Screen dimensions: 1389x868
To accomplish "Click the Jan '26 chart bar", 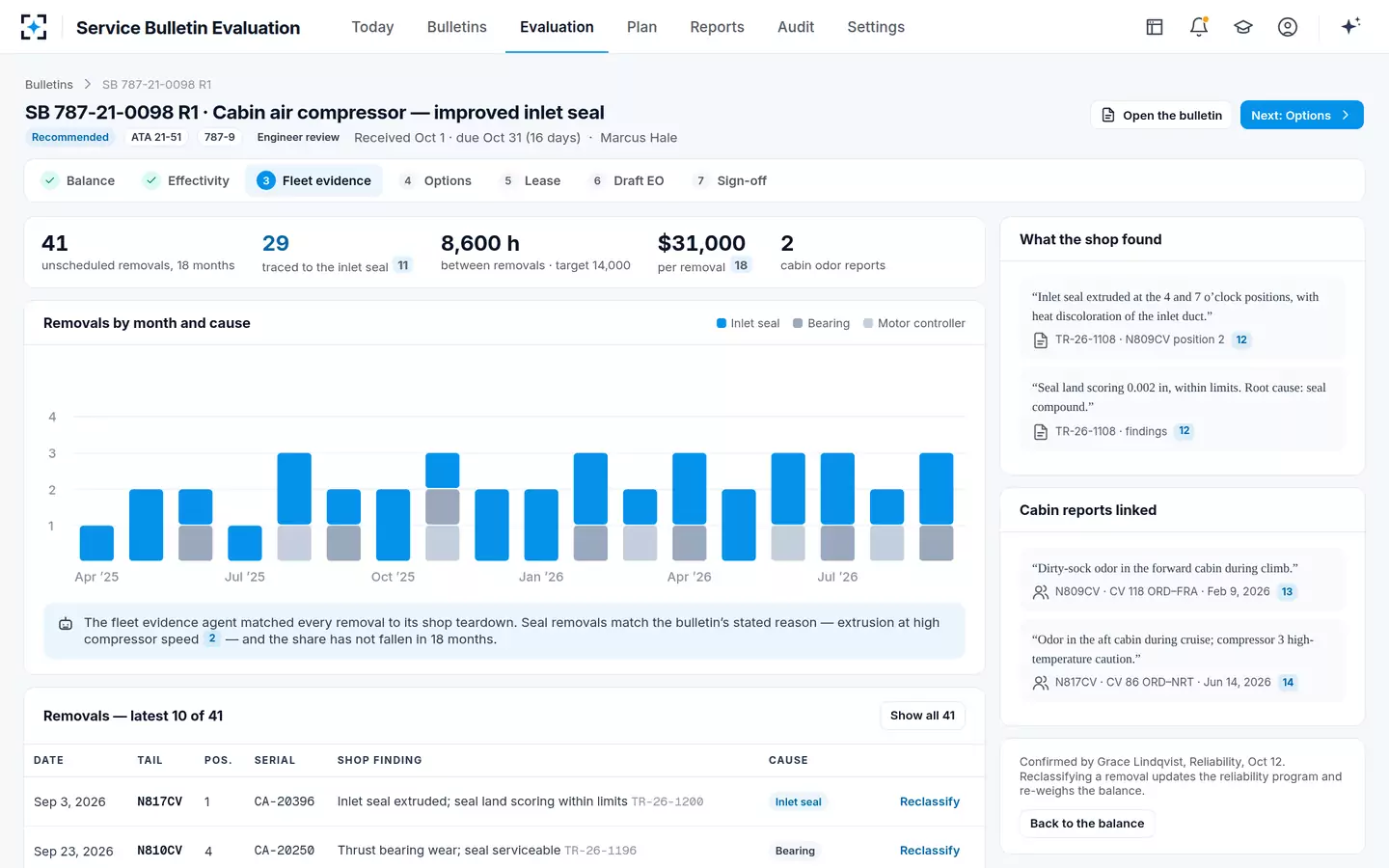I will (541, 525).
